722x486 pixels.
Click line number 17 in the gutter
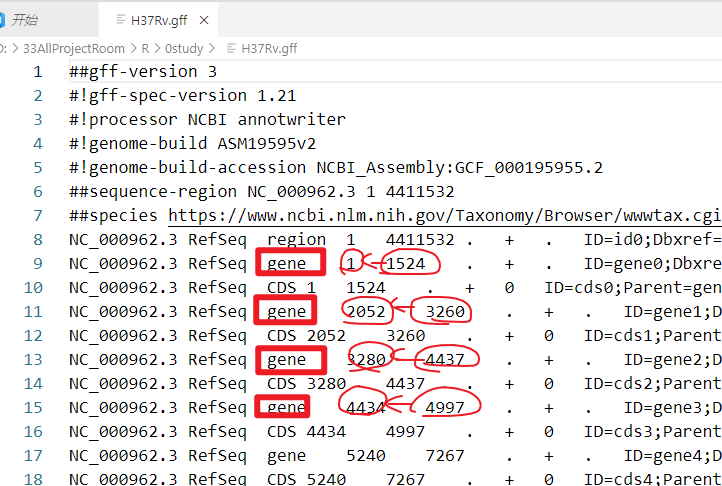[x=33, y=456]
